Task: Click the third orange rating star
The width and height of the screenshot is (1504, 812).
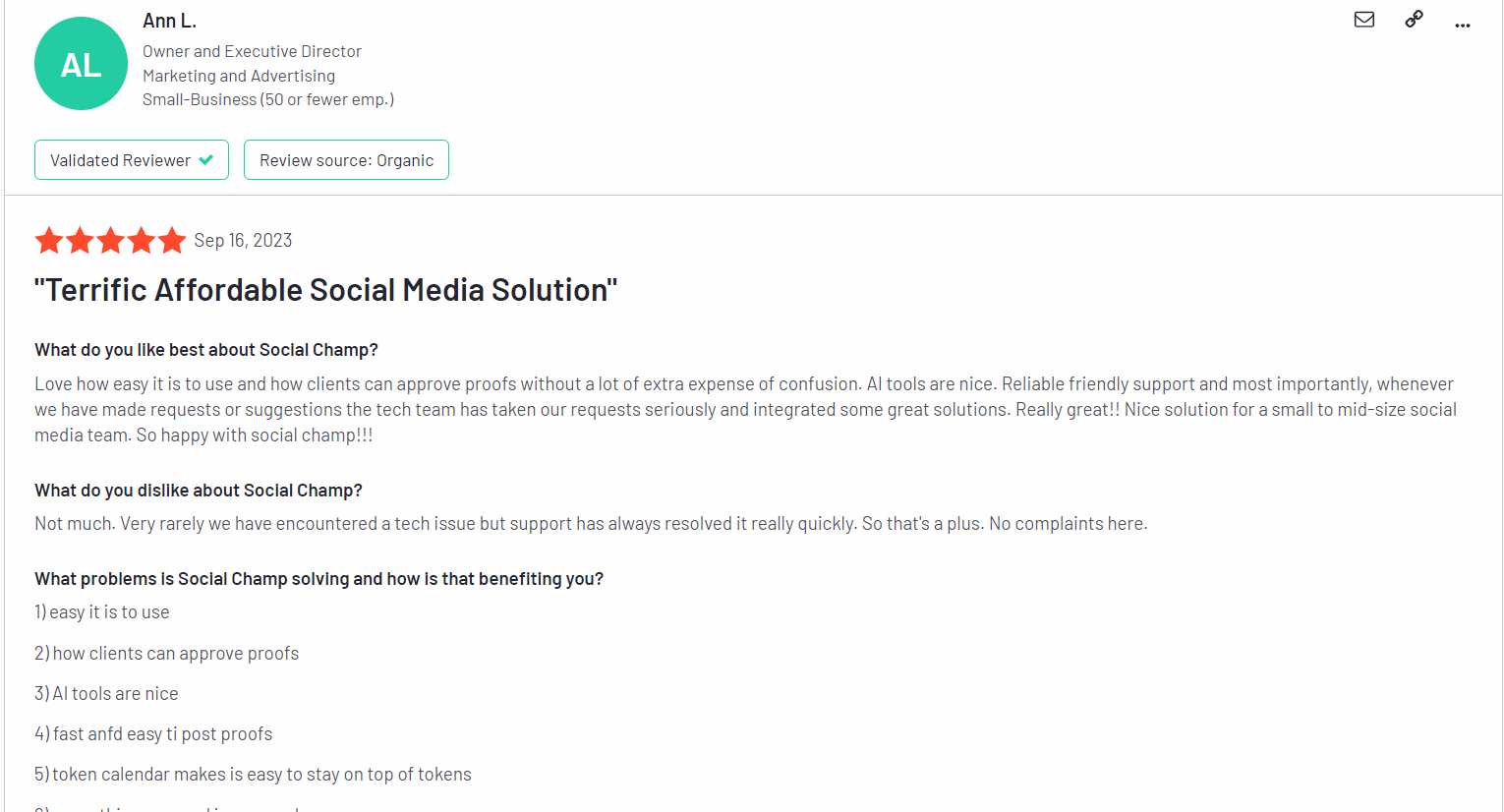Action: (x=110, y=240)
